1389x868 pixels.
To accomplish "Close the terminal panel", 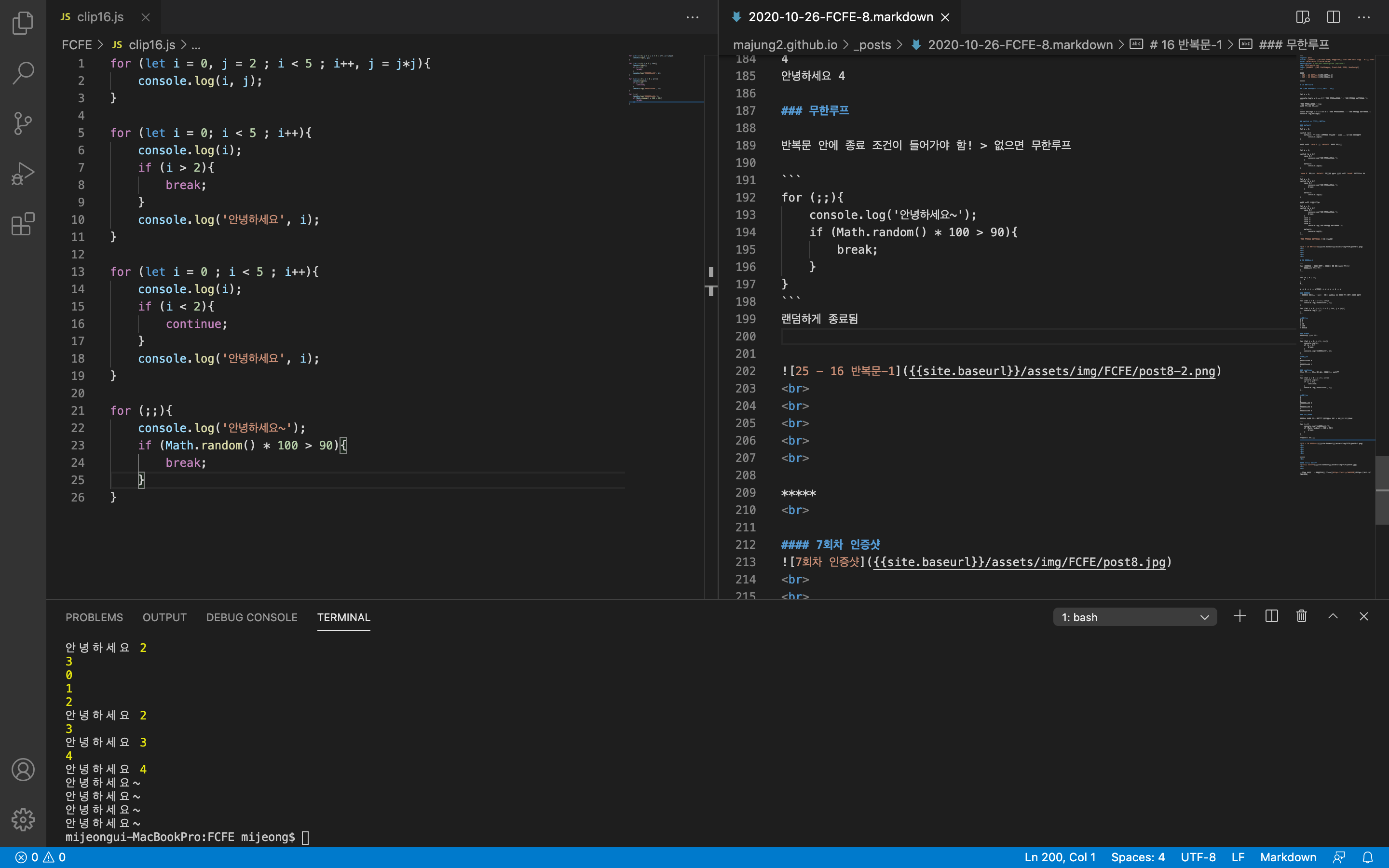I will coord(1364,617).
